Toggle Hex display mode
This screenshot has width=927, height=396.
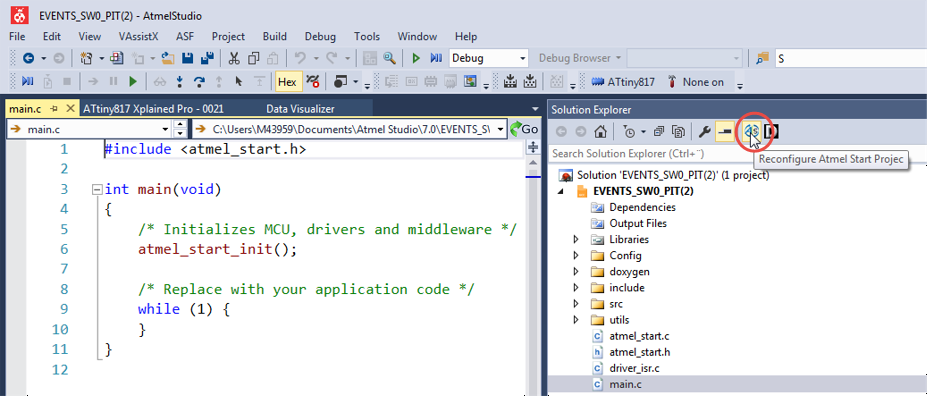288,82
